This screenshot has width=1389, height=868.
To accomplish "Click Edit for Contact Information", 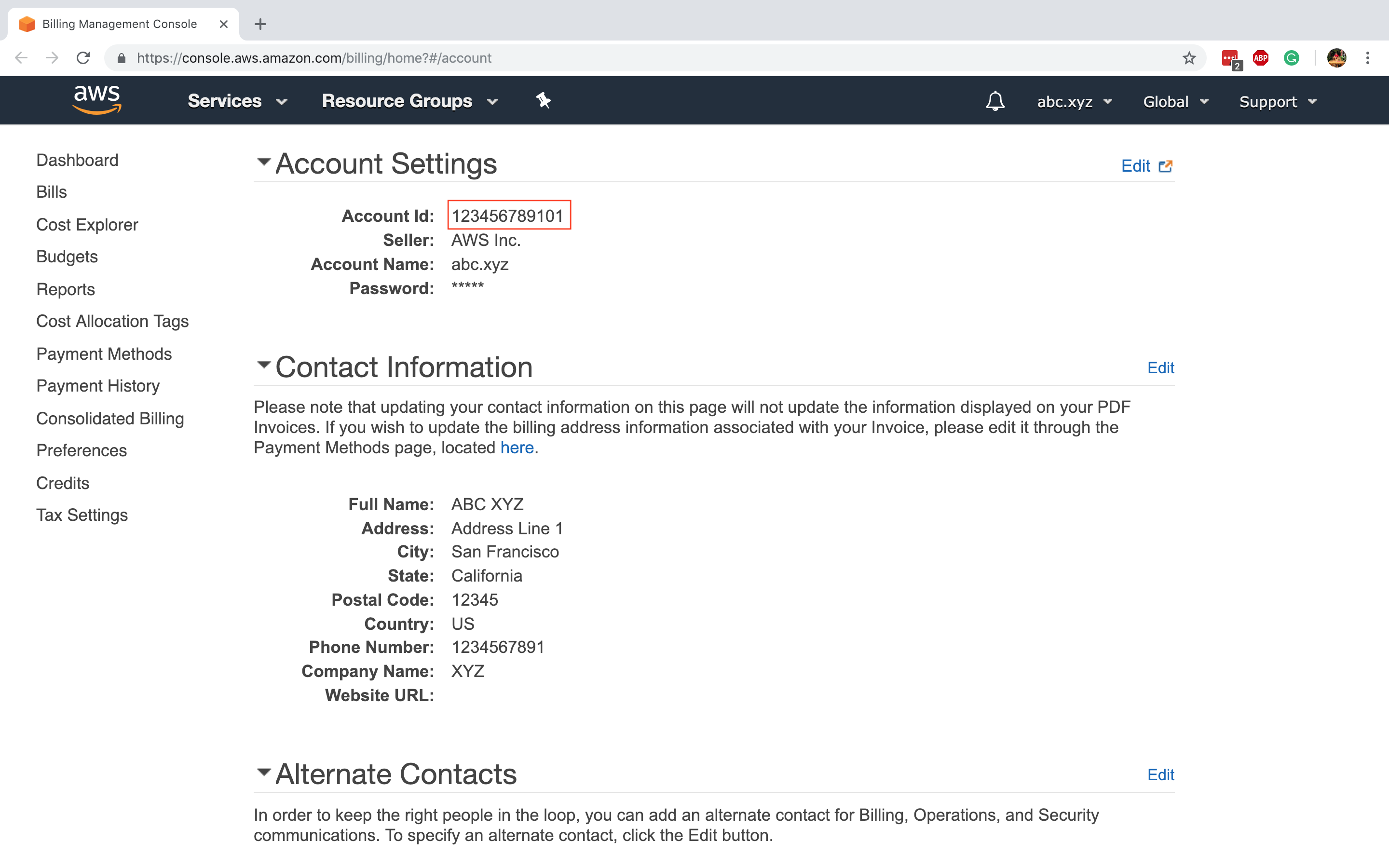I will click(1161, 367).
